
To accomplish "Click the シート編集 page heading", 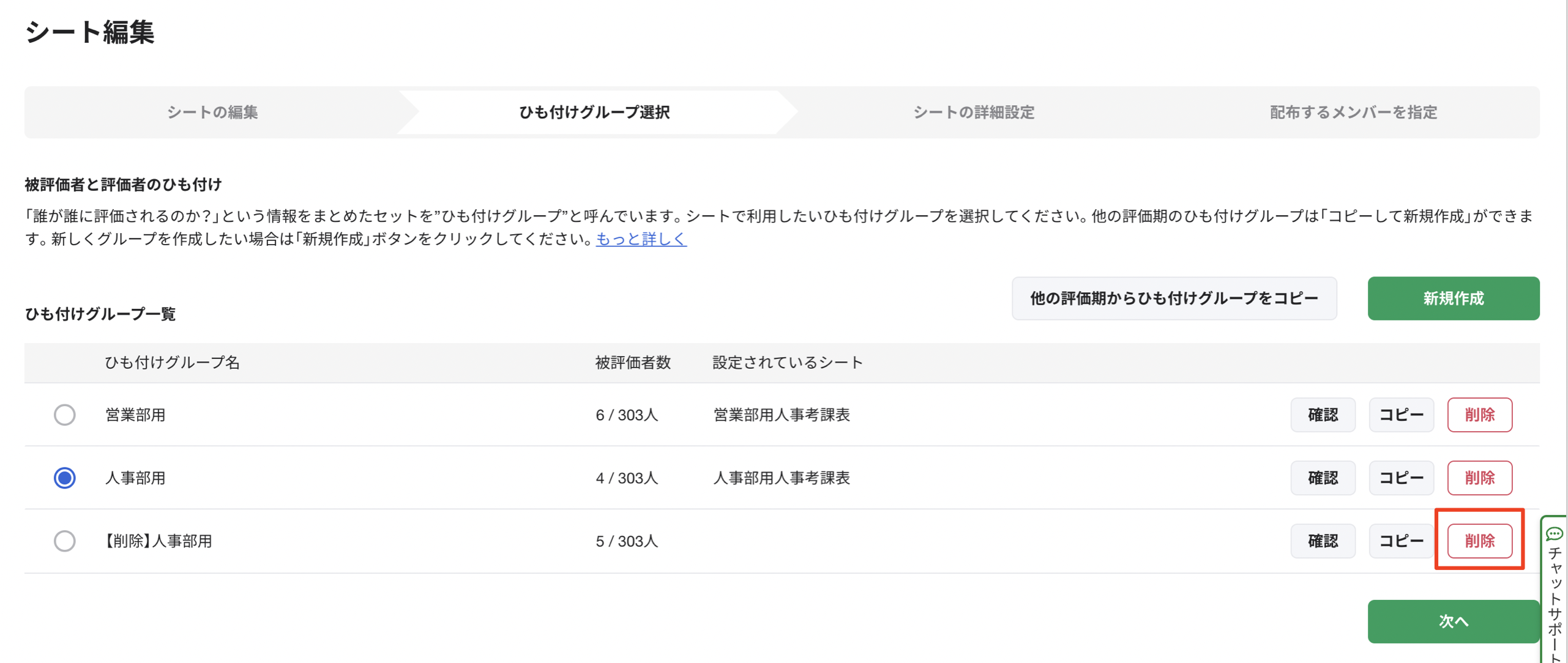I will click(89, 32).
